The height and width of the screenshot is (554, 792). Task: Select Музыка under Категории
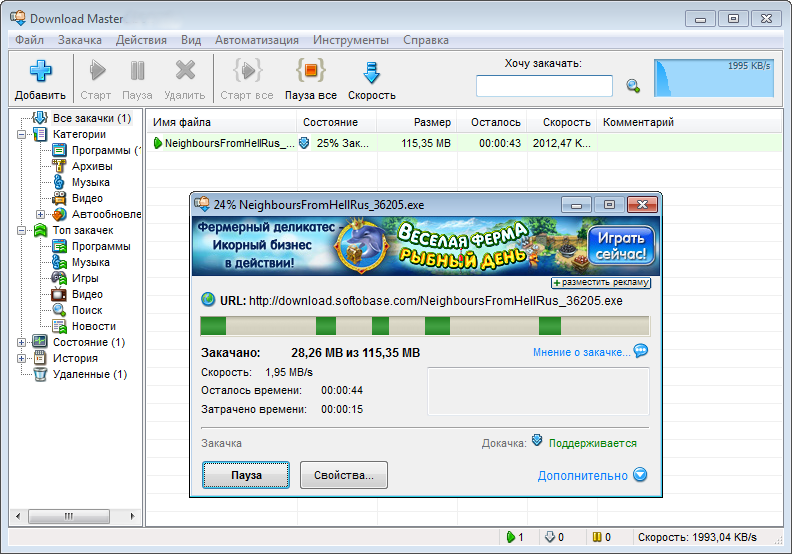(x=90, y=182)
